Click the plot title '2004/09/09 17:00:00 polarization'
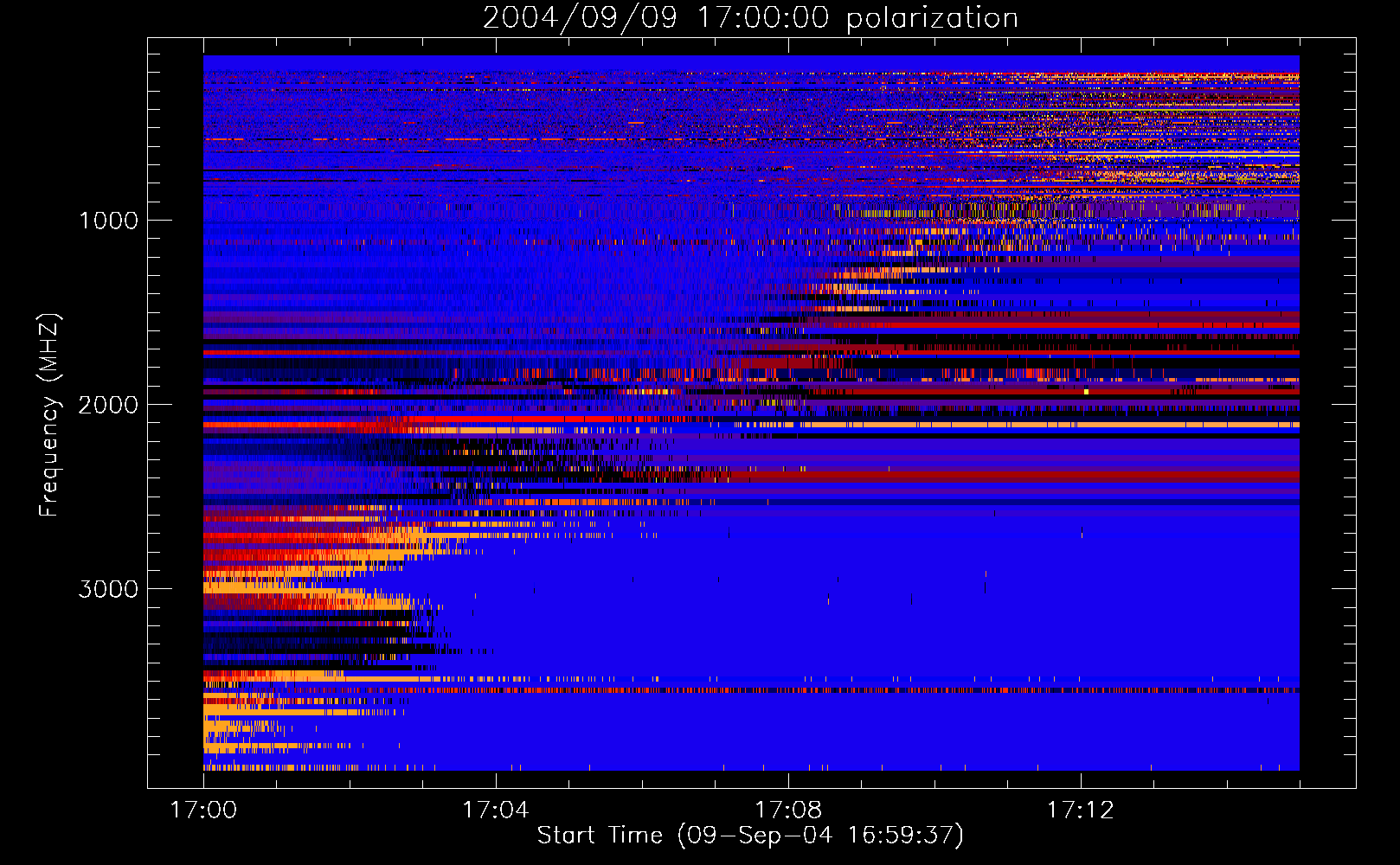1400x865 pixels. click(750, 18)
